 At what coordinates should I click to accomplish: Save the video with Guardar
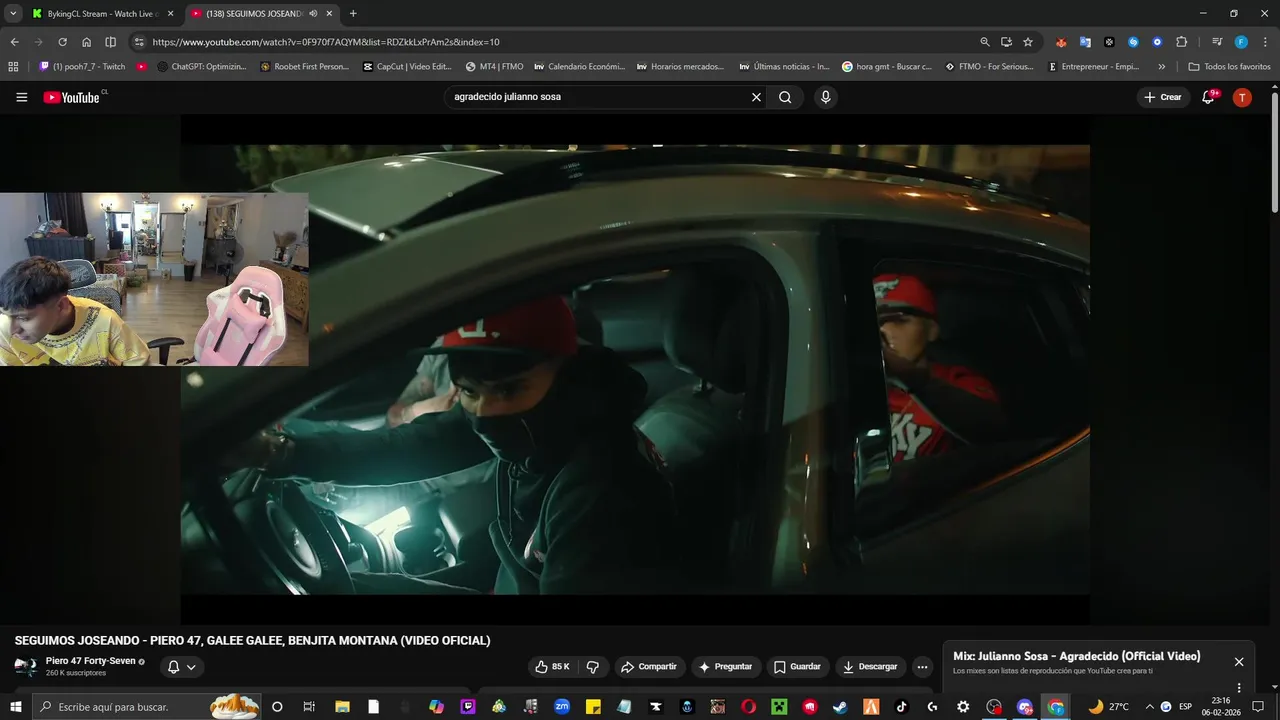coord(798,667)
